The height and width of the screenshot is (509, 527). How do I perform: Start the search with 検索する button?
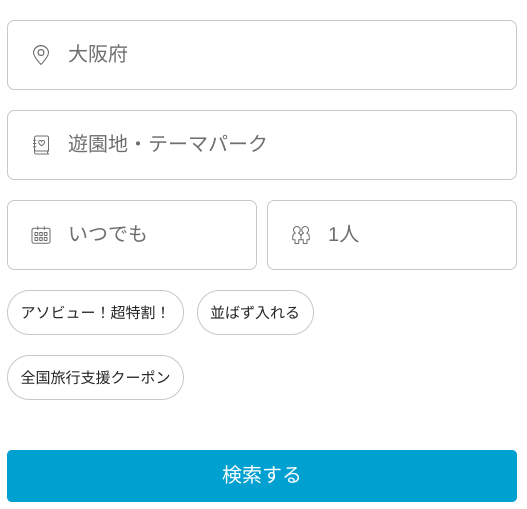[x=262, y=476]
